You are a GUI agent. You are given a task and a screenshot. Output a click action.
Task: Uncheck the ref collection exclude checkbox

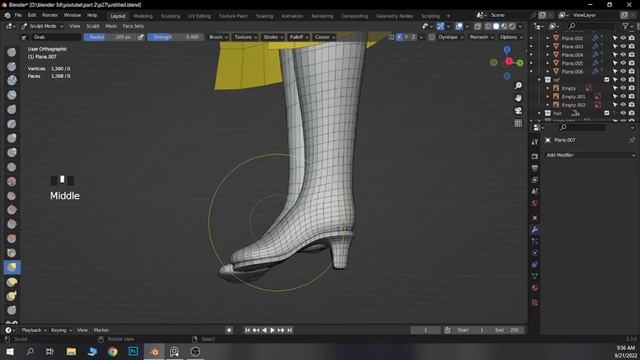tap(607, 80)
